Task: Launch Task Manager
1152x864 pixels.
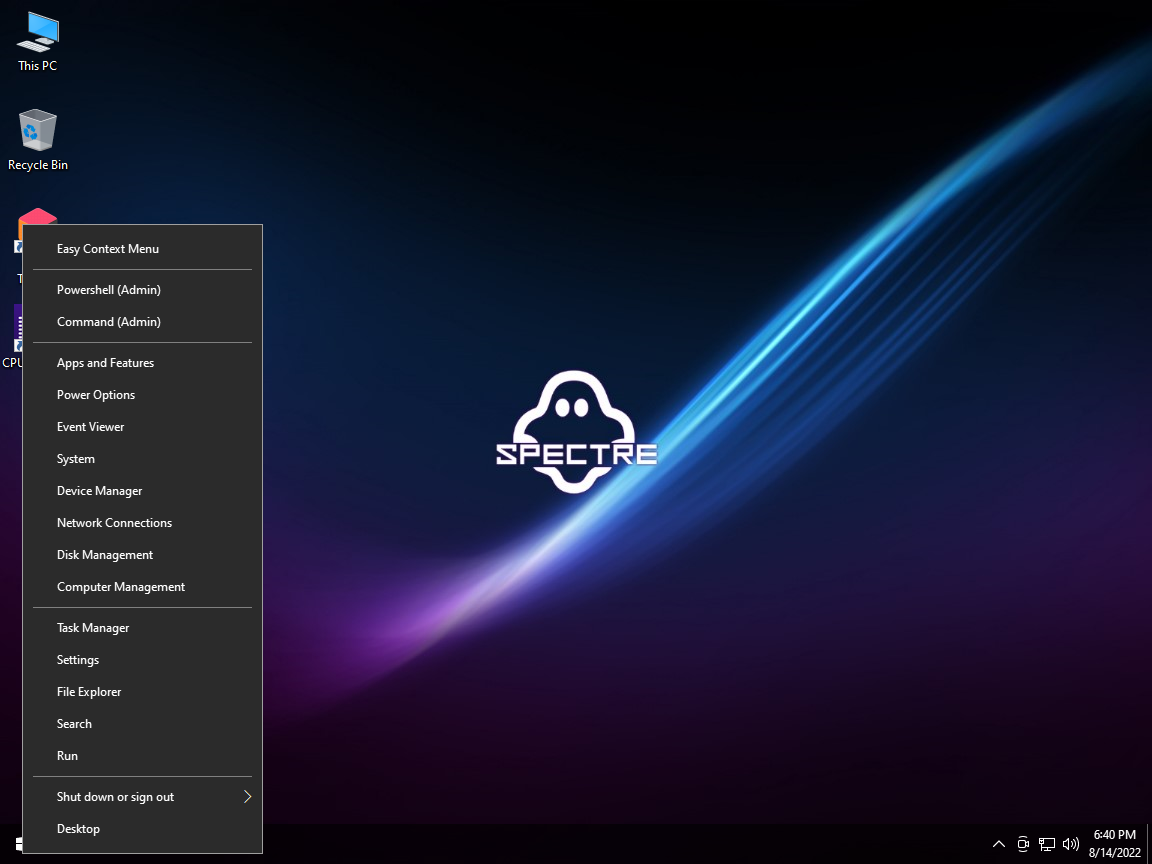Action: click(x=143, y=628)
